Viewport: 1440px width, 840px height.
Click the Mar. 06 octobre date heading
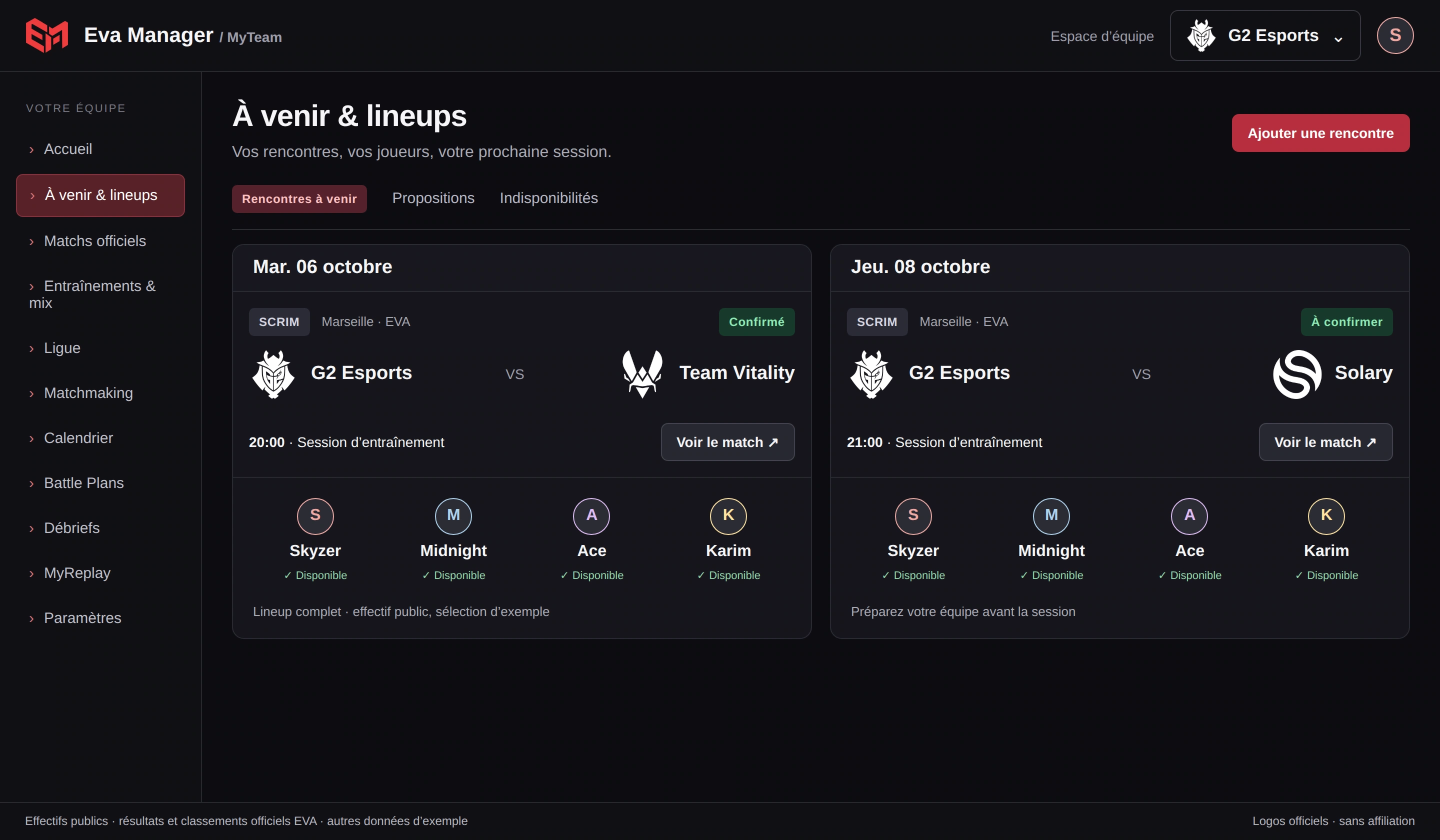click(x=322, y=267)
